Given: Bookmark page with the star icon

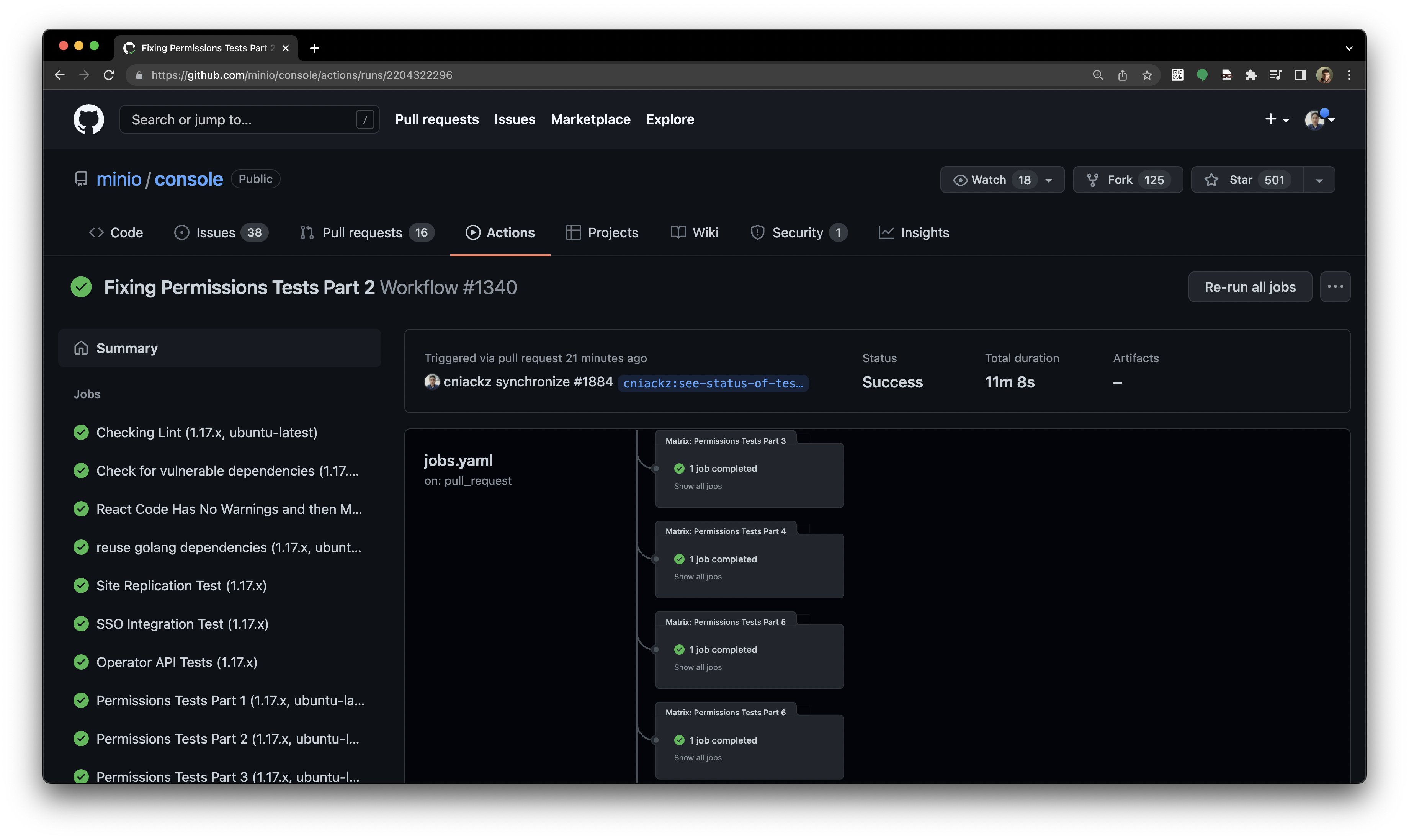Looking at the screenshot, I should [1147, 75].
